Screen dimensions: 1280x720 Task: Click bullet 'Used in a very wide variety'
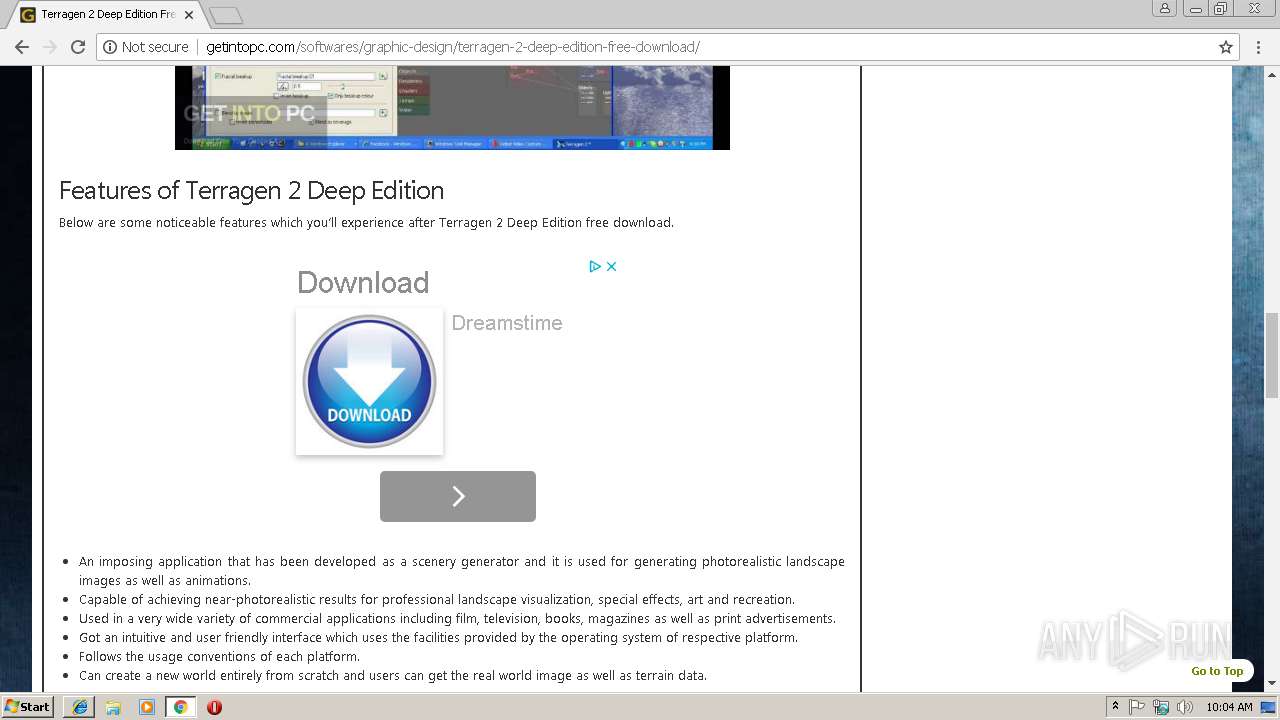457,619
